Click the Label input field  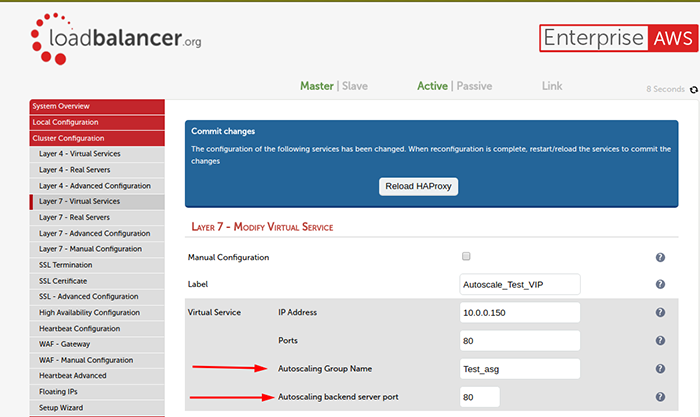[519, 285]
